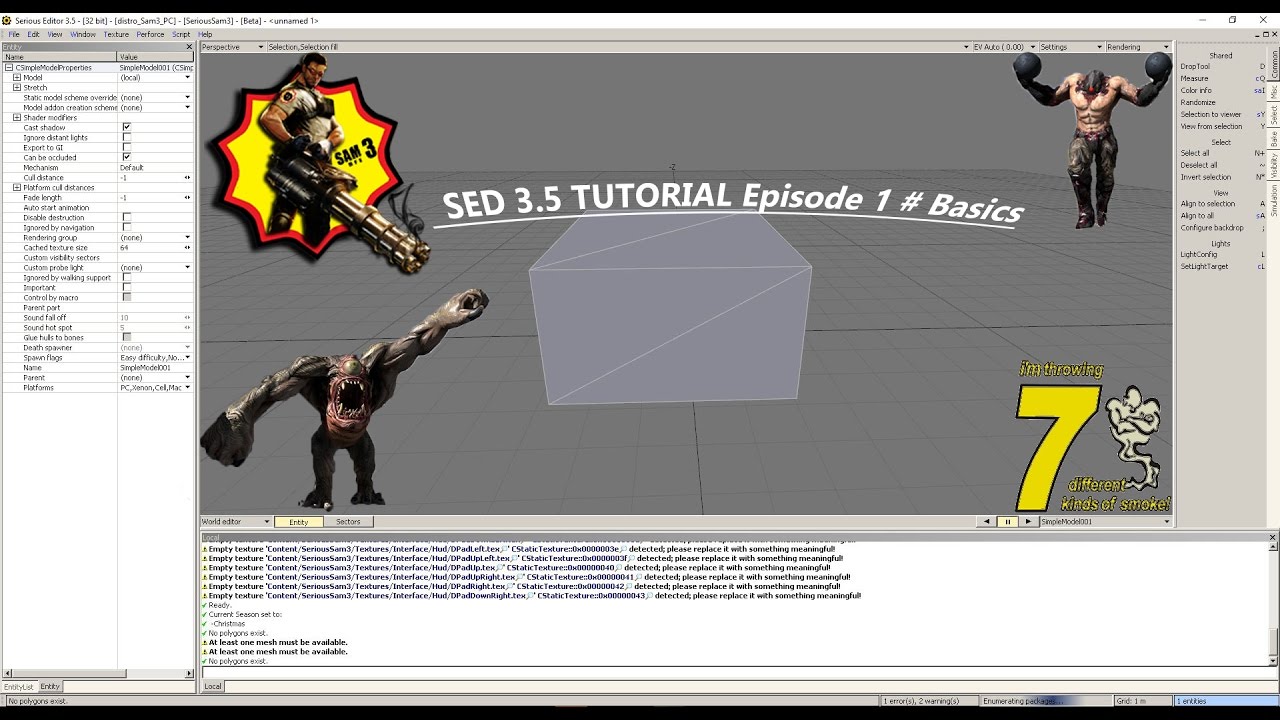This screenshot has width=1280, height=720.
Task: Open the File menu
Action: point(14,34)
